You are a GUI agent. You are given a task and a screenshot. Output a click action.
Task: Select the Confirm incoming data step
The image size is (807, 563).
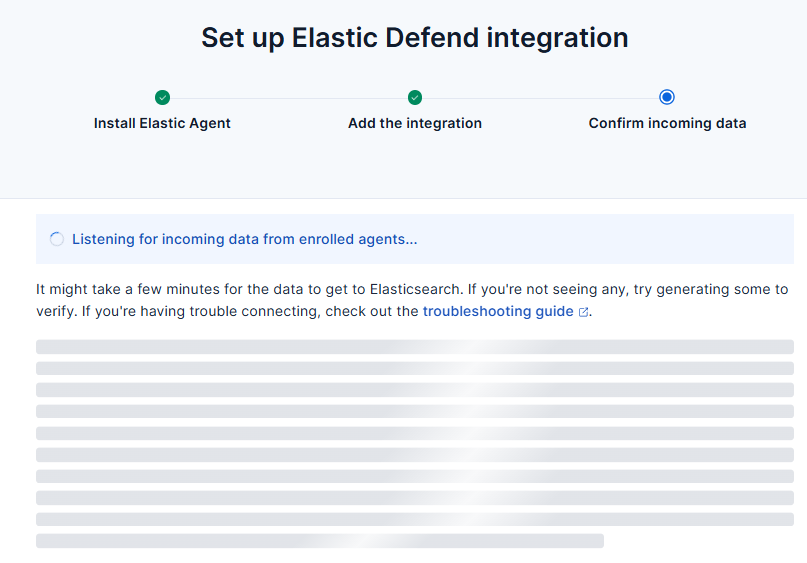668,124
